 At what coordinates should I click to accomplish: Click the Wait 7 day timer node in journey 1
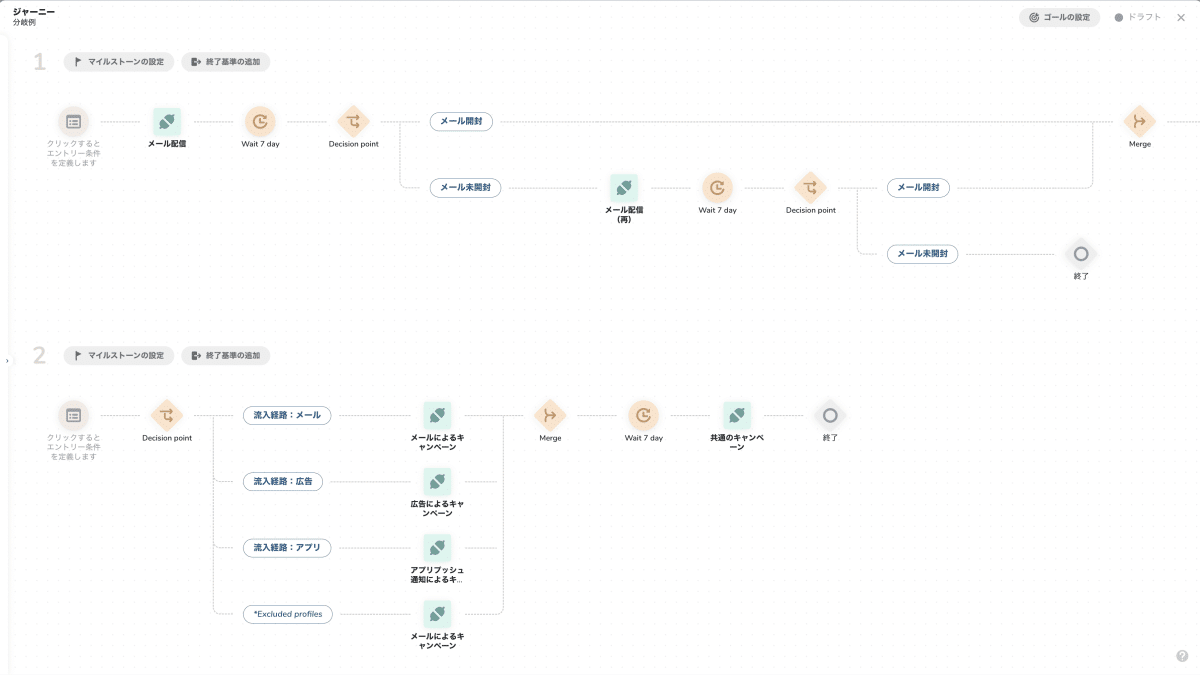point(259,121)
